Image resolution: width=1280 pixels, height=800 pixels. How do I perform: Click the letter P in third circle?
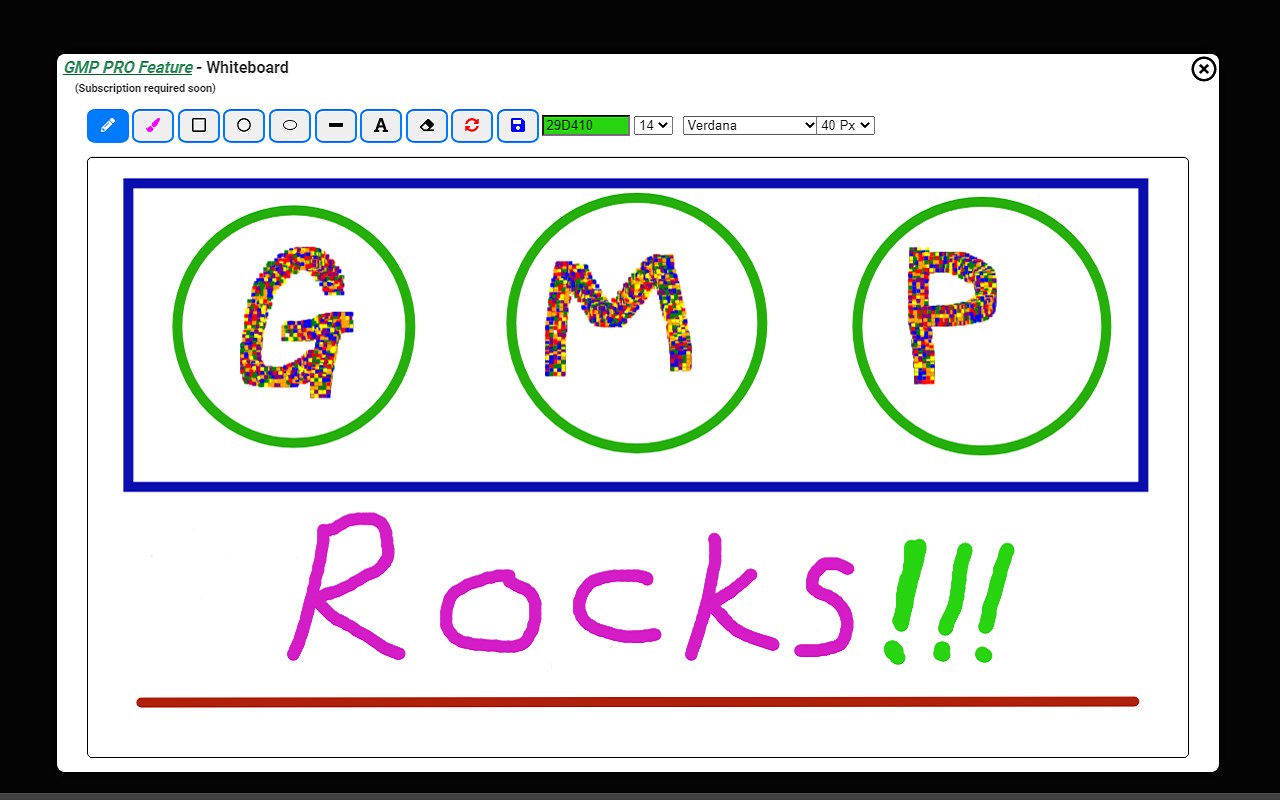click(x=951, y=315)
